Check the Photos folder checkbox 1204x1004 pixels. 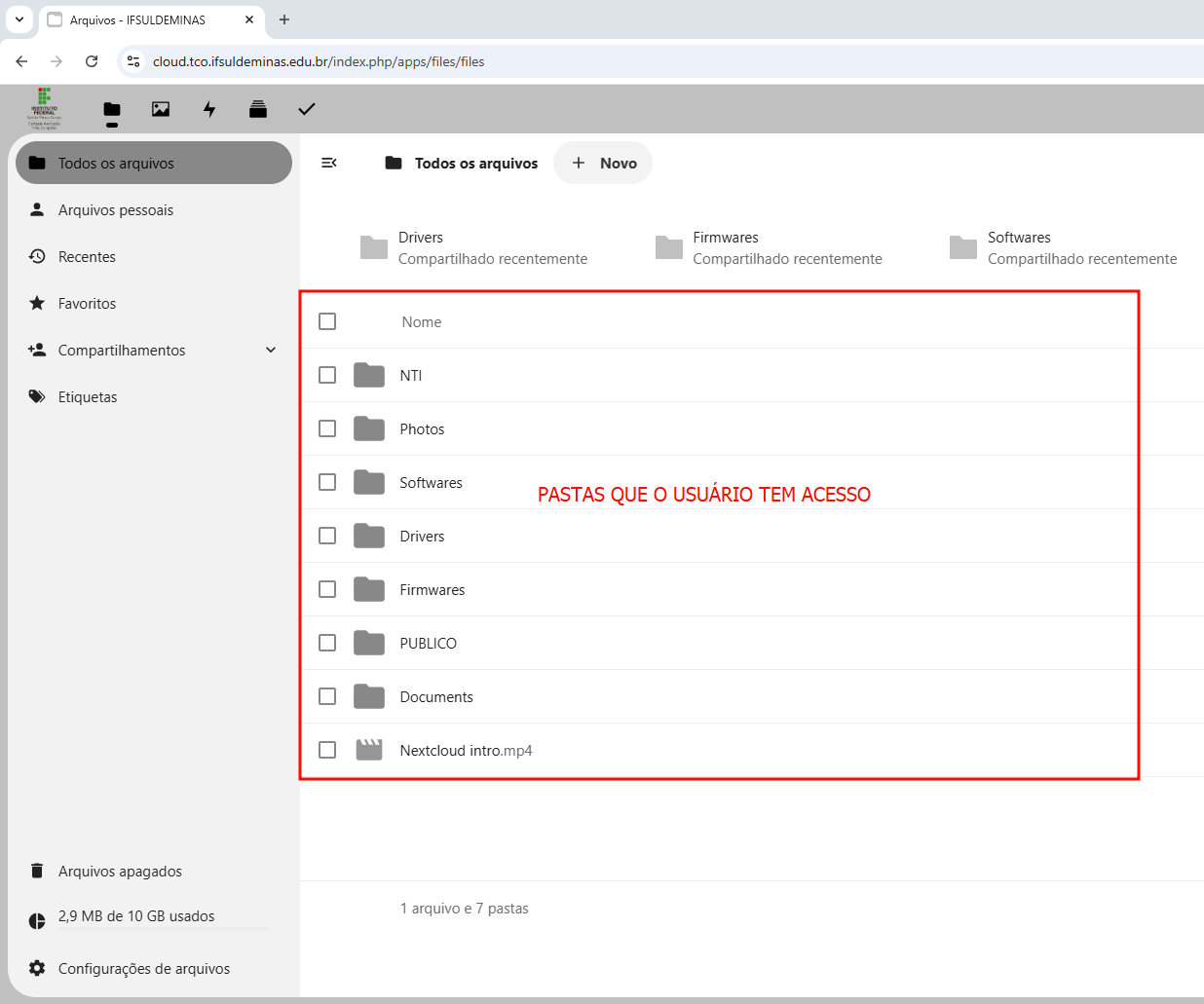pos(327,428)
